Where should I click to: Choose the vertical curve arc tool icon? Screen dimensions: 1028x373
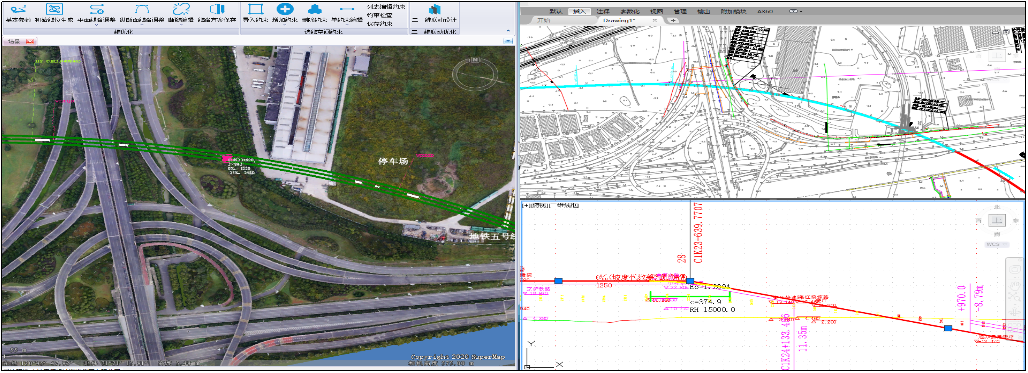(x=141, y=9)
